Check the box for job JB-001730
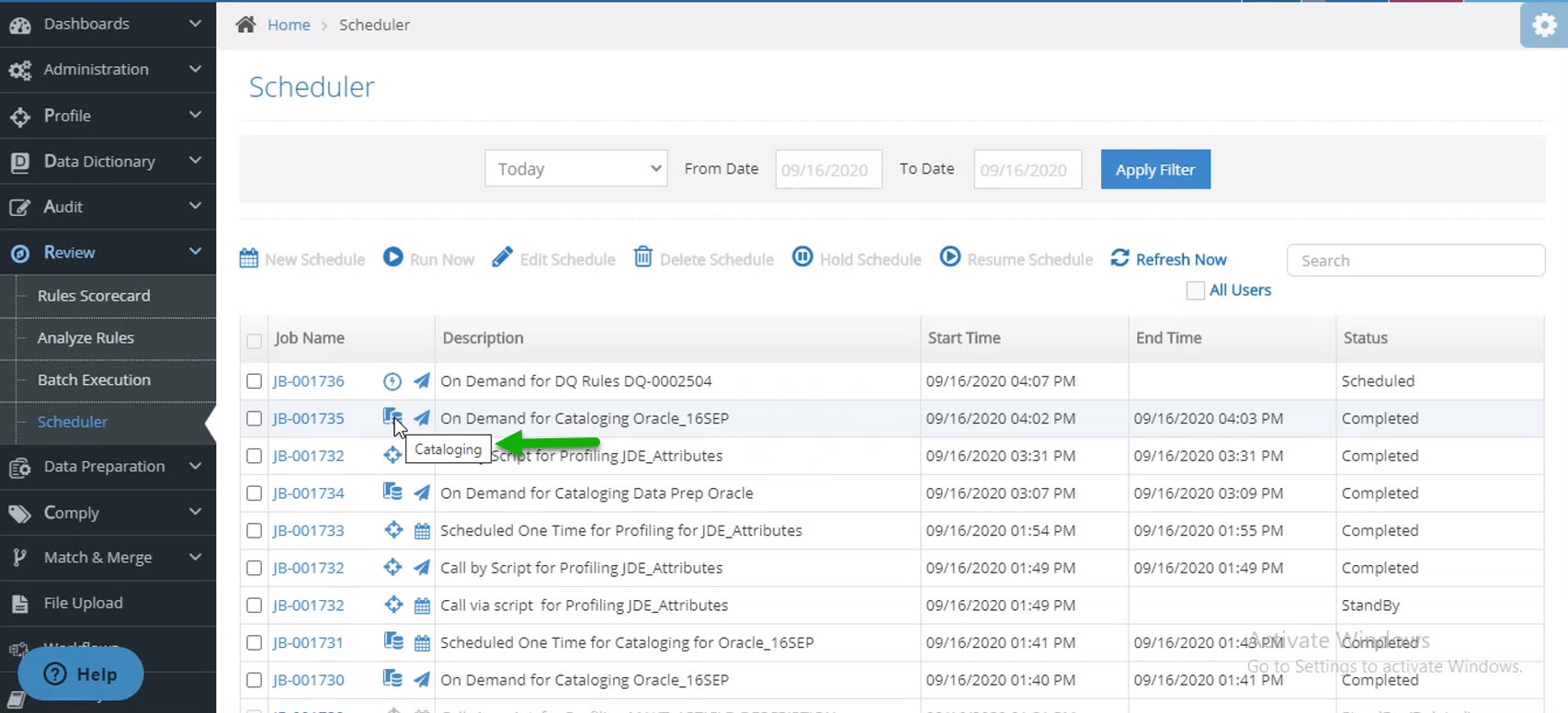 click(255, 681)
